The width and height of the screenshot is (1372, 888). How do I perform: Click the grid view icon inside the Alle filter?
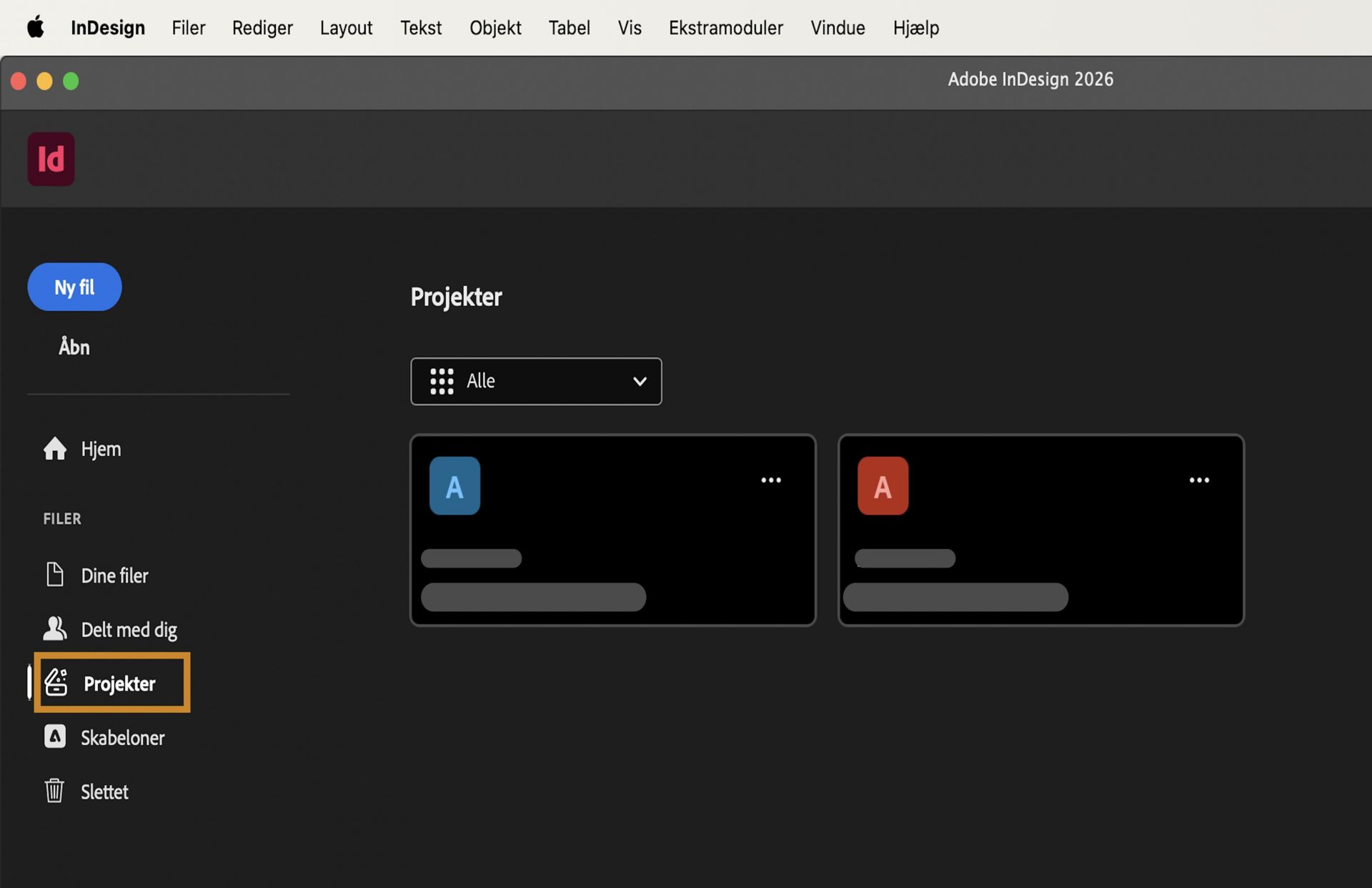(x=441, y=381)
